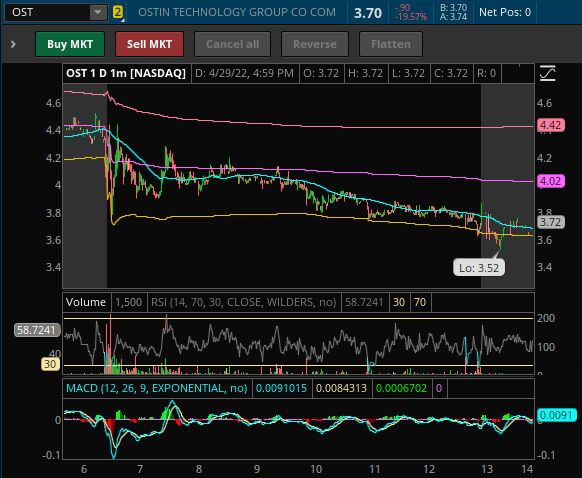Click the Lo: 3.52 low marker bubble
This screenshot has height=478, width=582.
(x=479, y=268)
